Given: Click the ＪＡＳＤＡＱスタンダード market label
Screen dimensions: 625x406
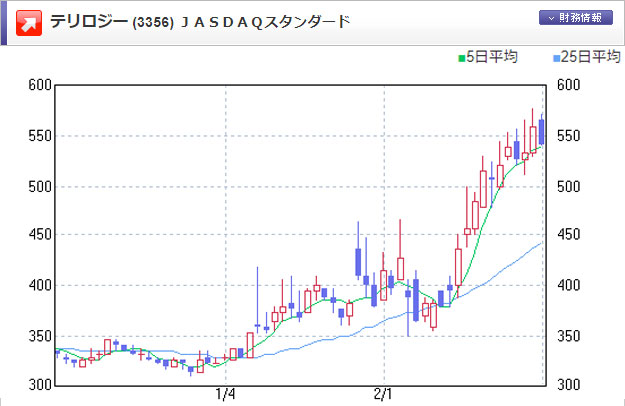Looking at the screenshot, I should point(265,22).
